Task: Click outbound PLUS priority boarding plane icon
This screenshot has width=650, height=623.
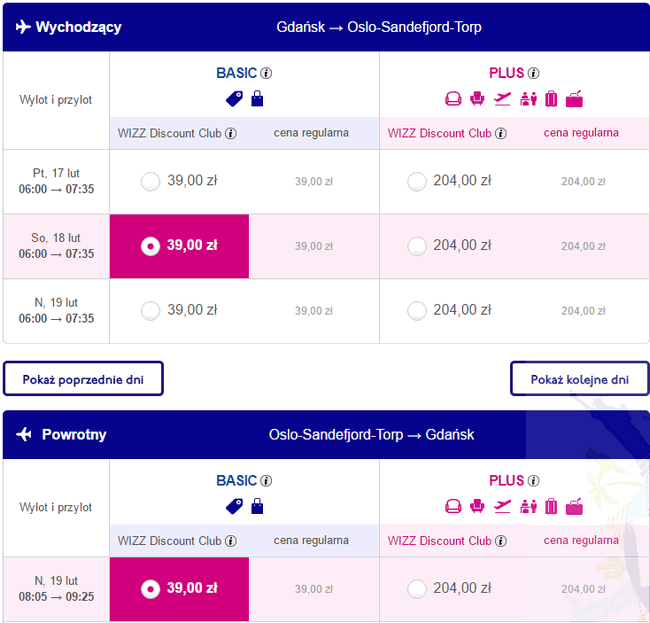Action: tap(502, 99)
